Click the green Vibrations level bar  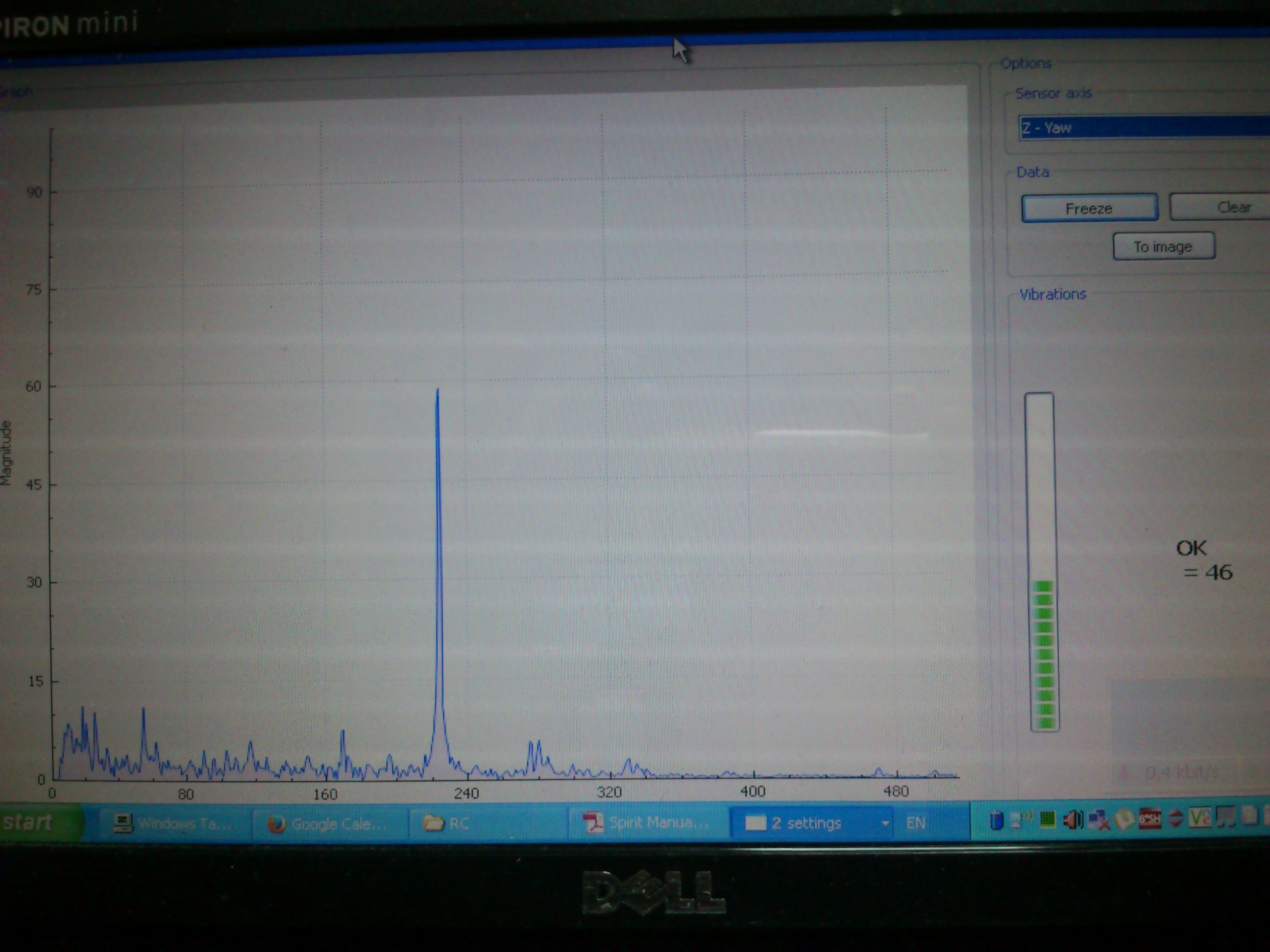point(1043,654)
